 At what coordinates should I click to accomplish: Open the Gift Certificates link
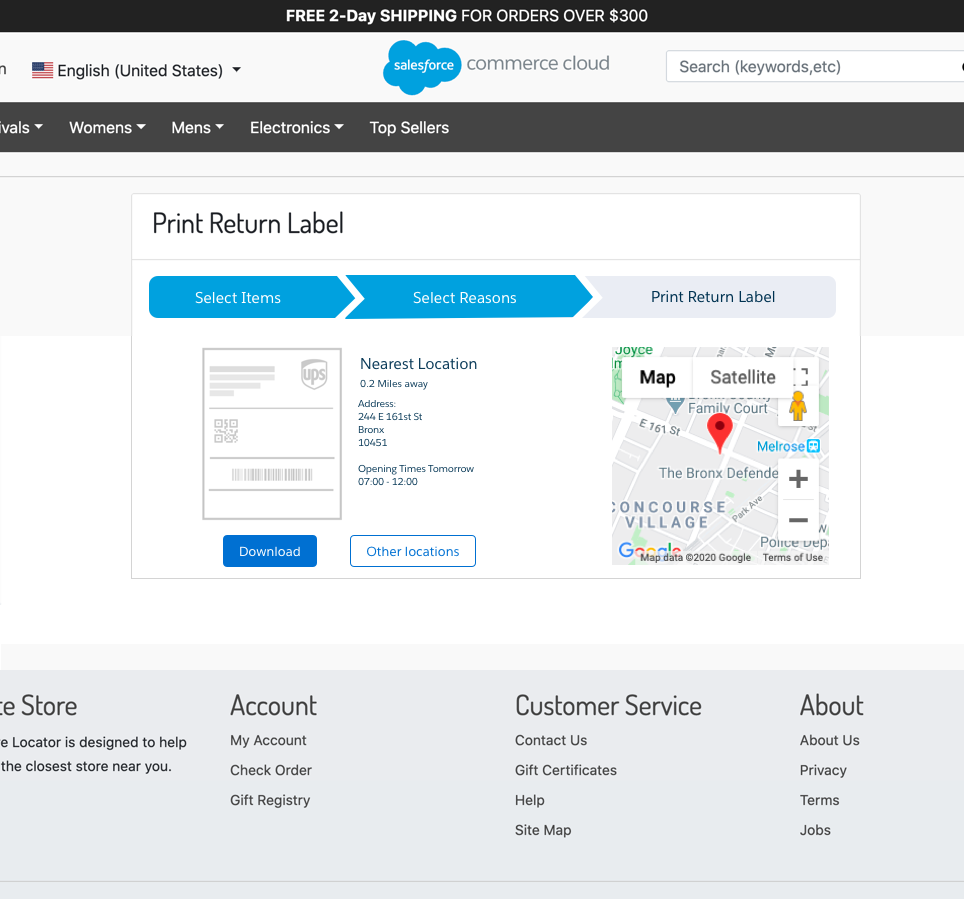tap(566, 770)
